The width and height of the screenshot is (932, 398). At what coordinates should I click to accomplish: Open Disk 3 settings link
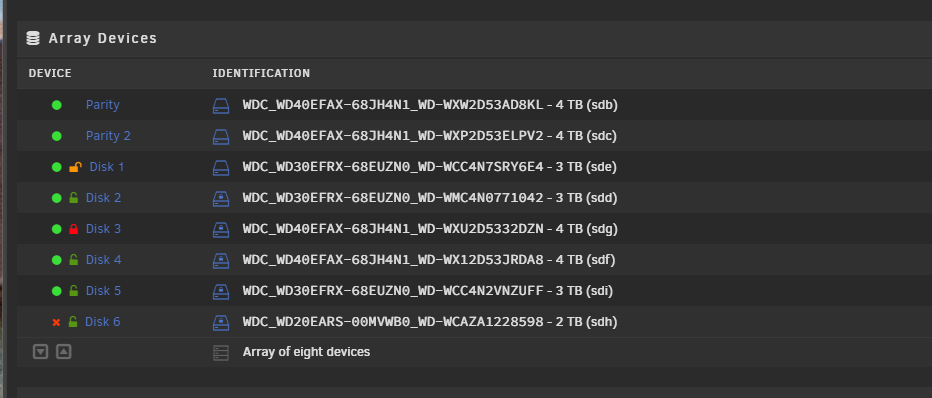103,229
